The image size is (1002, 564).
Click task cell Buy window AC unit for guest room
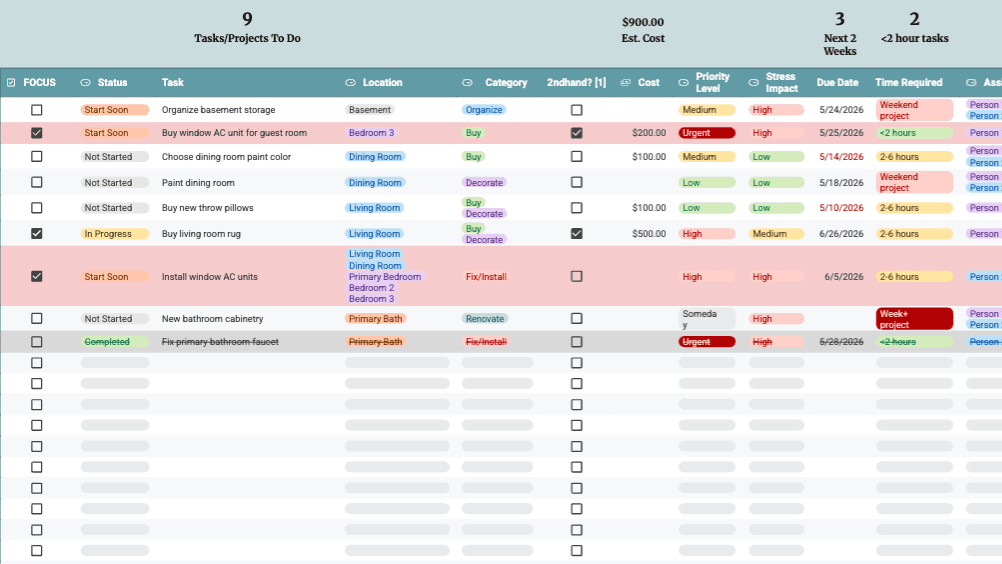click(x=234, y=133)
